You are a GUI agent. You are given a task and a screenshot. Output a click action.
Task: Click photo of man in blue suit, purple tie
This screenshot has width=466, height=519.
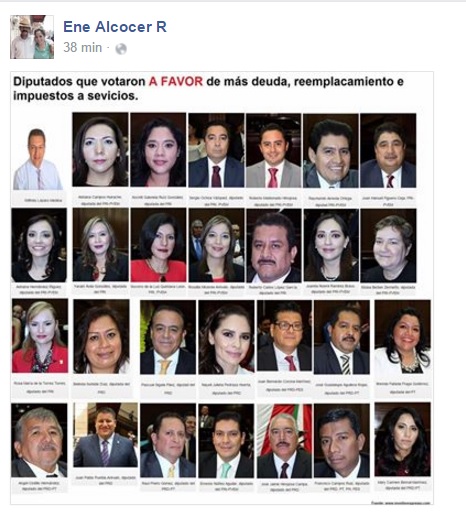105,435
